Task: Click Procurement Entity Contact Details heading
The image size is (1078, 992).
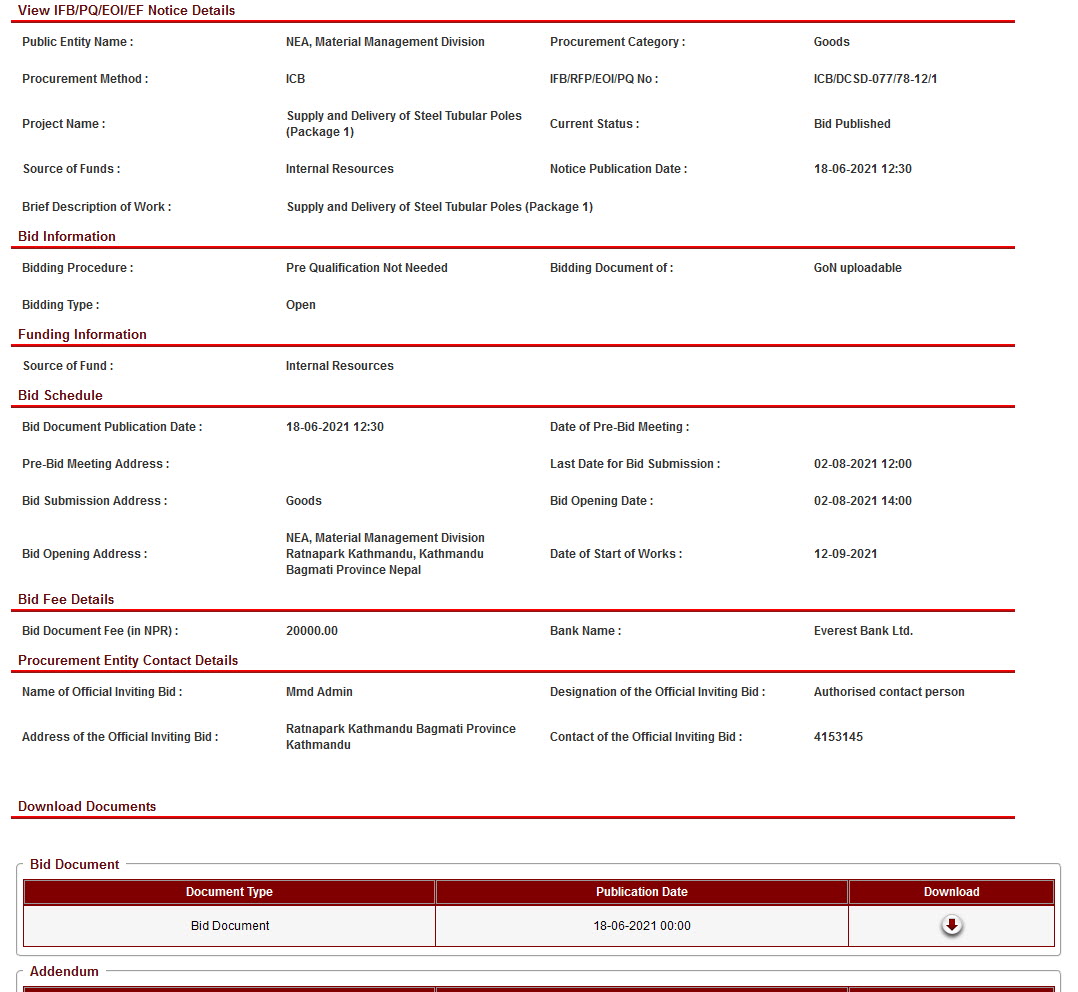Action: point(128,660)
